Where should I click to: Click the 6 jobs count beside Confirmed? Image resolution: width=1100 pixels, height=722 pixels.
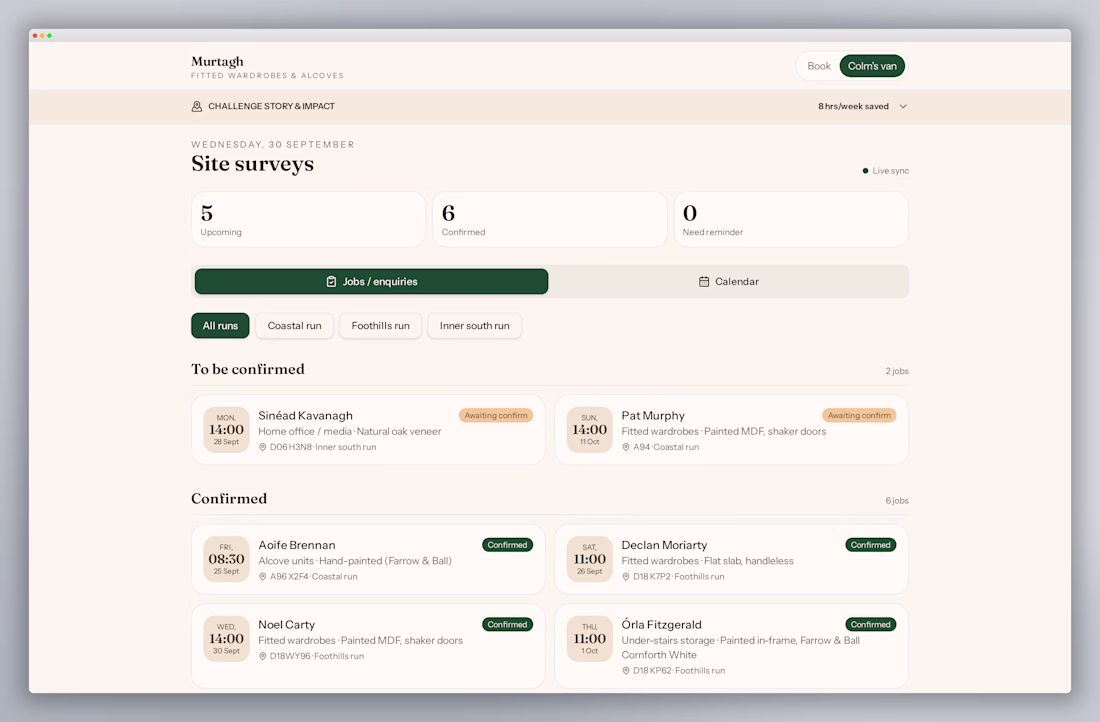click(x=897, y=501)
